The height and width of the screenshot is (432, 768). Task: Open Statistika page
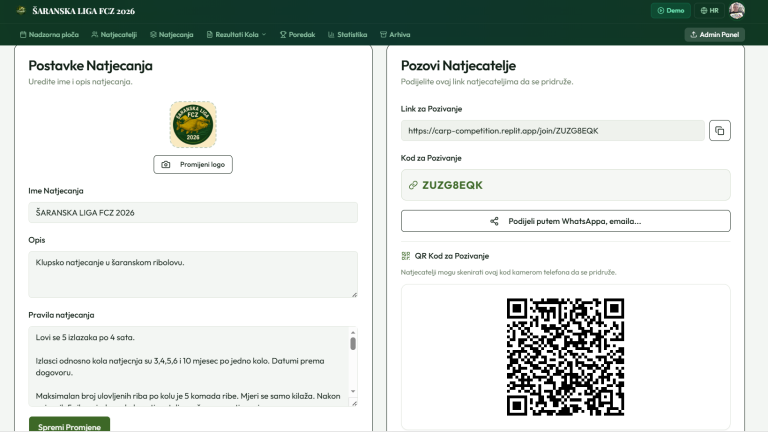coord(347,35)
